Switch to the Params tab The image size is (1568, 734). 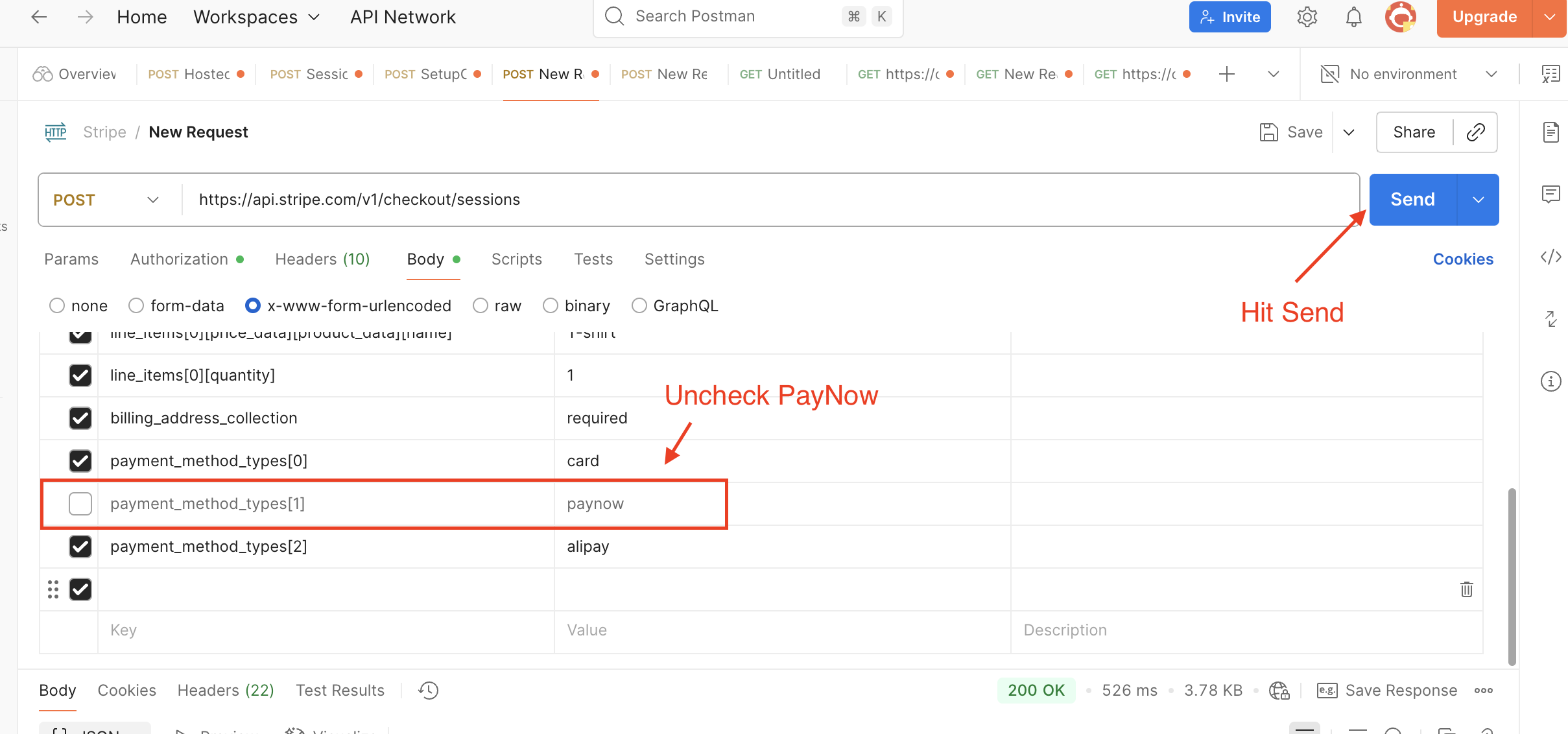(71, 259)
